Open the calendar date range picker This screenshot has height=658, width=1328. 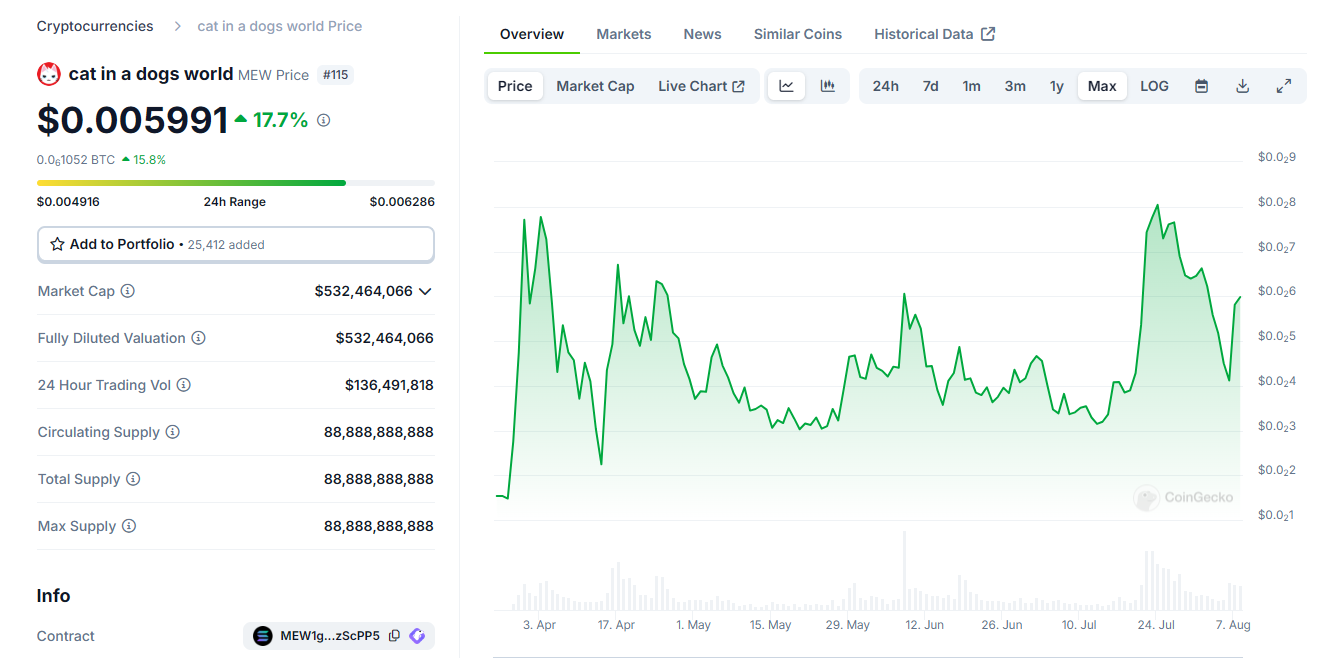click(1201, 86)
